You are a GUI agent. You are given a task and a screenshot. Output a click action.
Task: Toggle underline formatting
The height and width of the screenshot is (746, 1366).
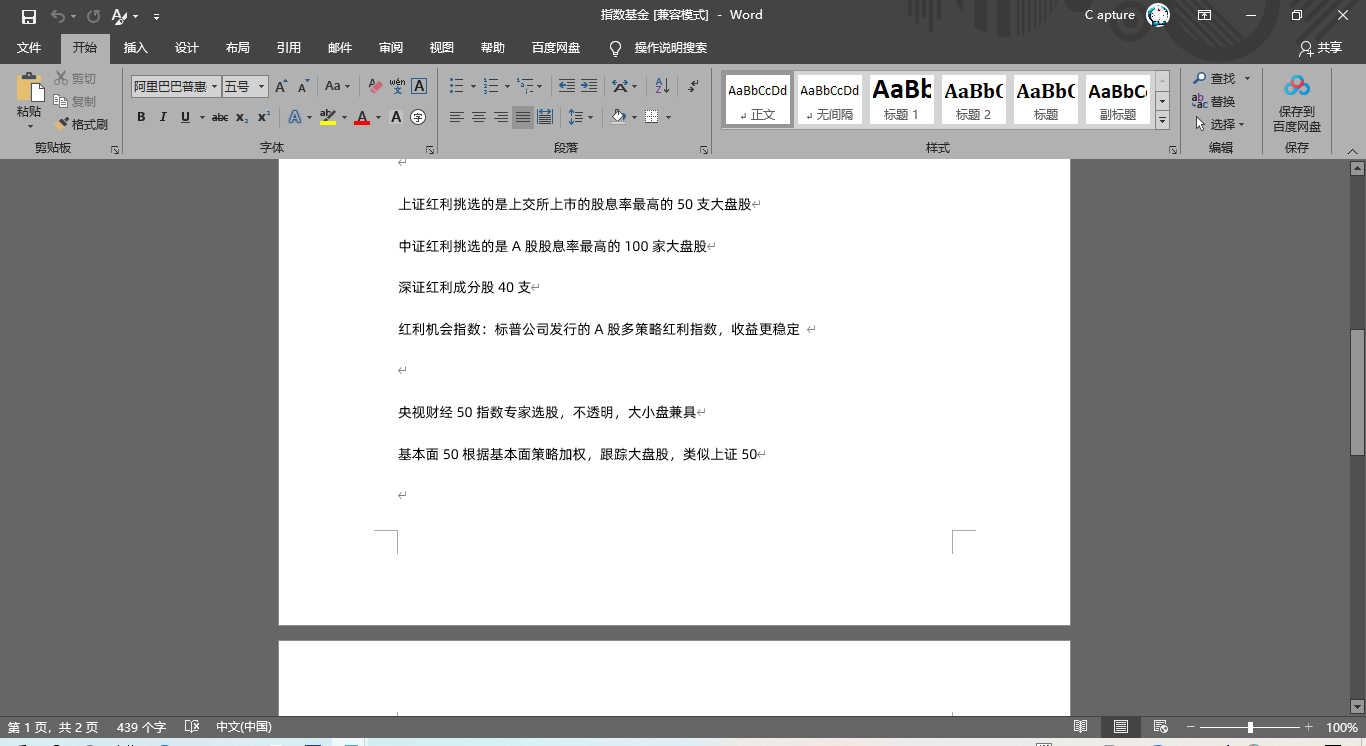(x=185, y=117)
